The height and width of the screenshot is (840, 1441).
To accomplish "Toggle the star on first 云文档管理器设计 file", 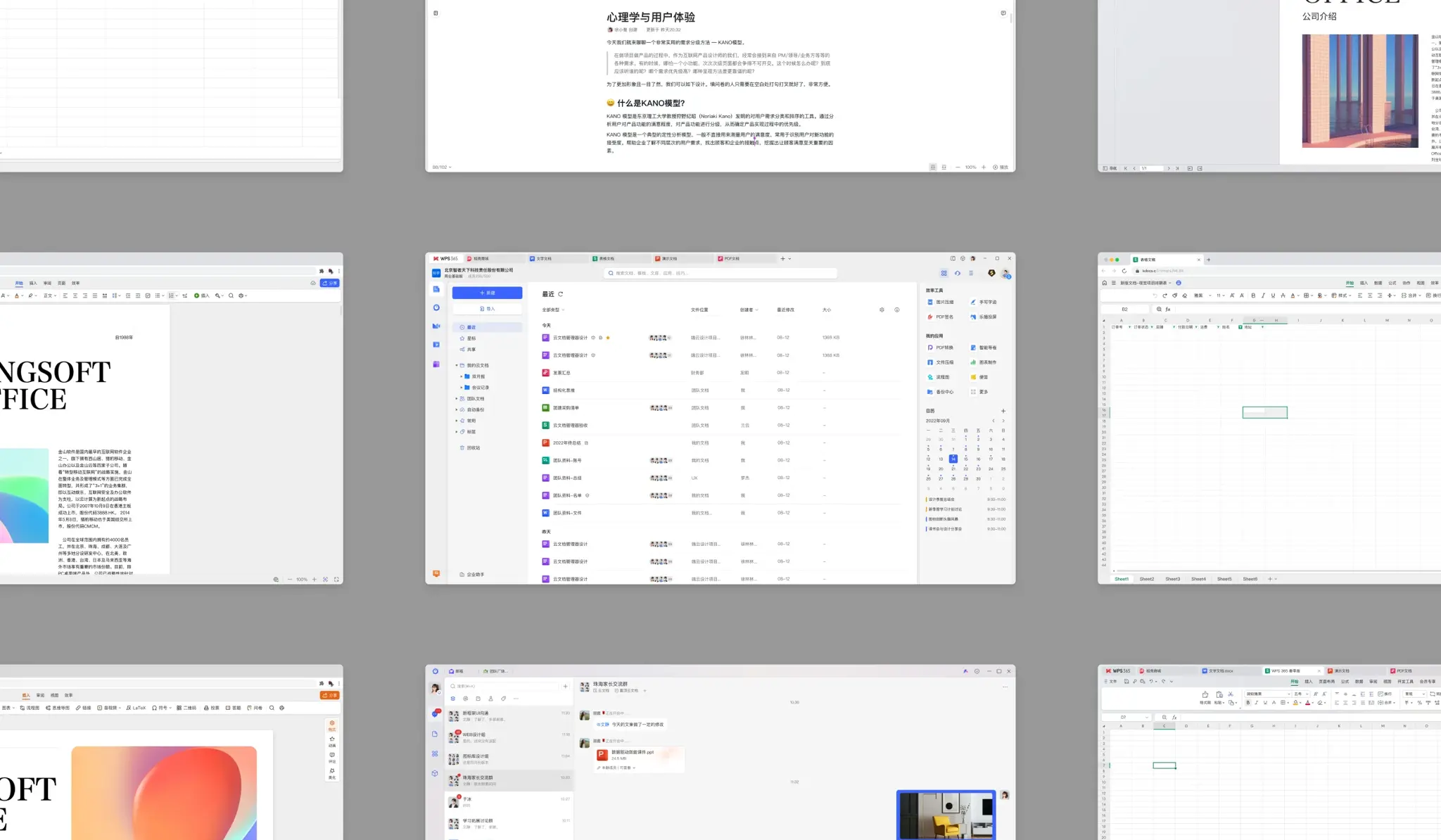I will point(608,338).
